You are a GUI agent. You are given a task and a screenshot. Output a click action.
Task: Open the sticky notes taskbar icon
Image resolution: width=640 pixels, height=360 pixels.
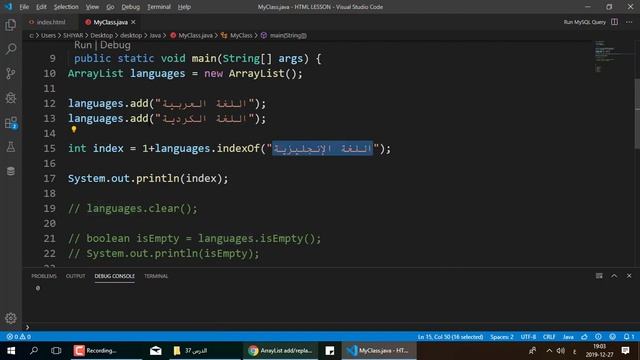330,351
